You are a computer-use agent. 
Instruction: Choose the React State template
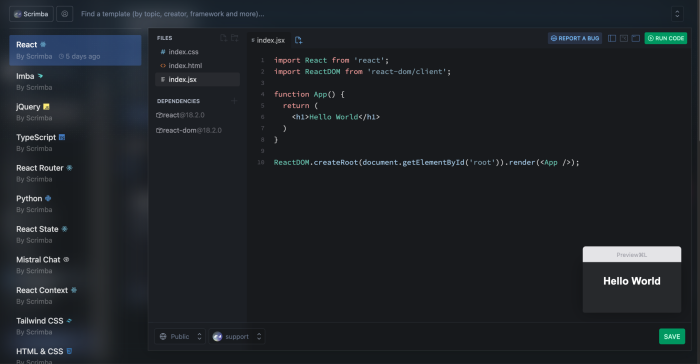tap(75, 234)
